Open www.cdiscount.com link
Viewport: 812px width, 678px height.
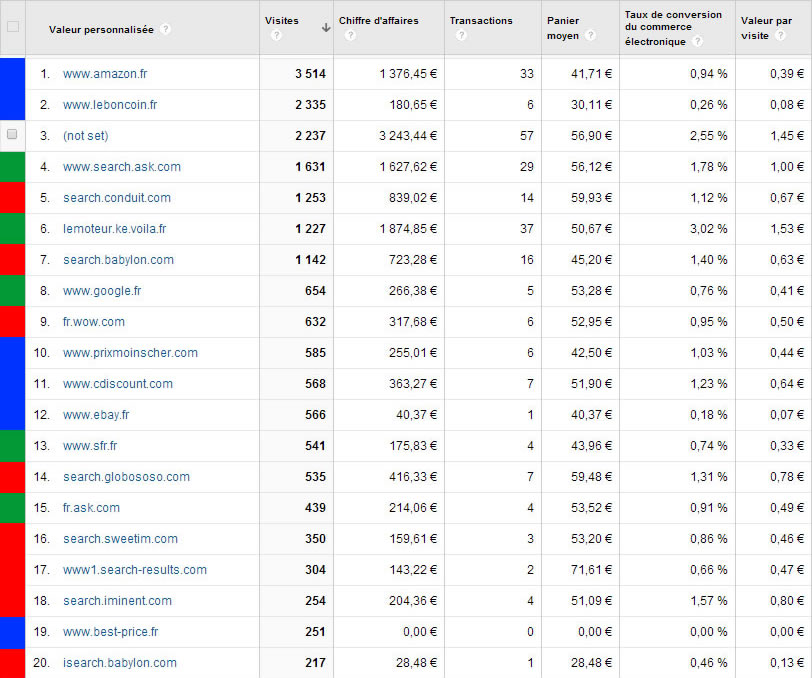click(x=118, y=384)
